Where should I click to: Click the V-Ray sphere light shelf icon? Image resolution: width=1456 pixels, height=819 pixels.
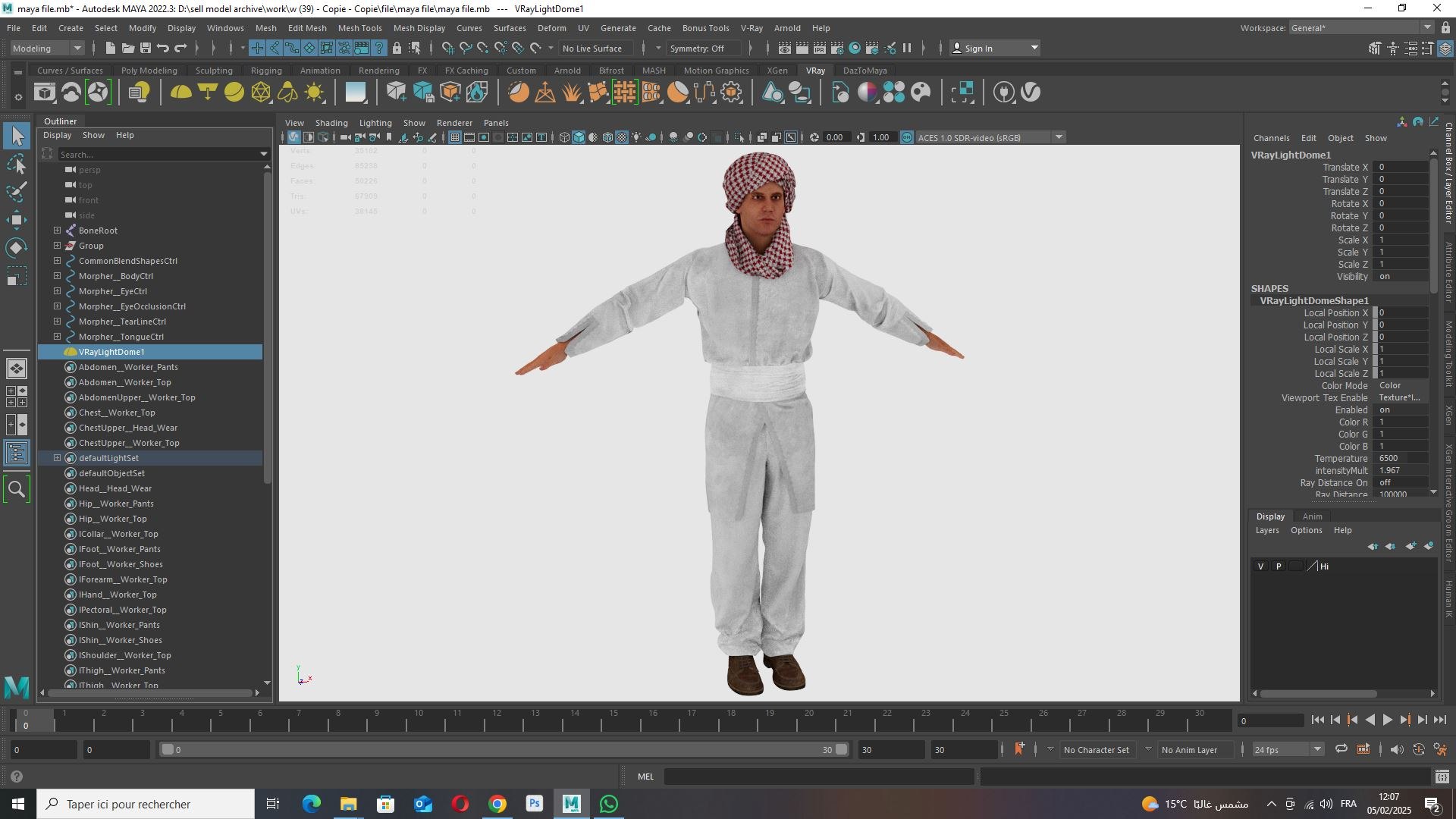click(x=234, y=93)
